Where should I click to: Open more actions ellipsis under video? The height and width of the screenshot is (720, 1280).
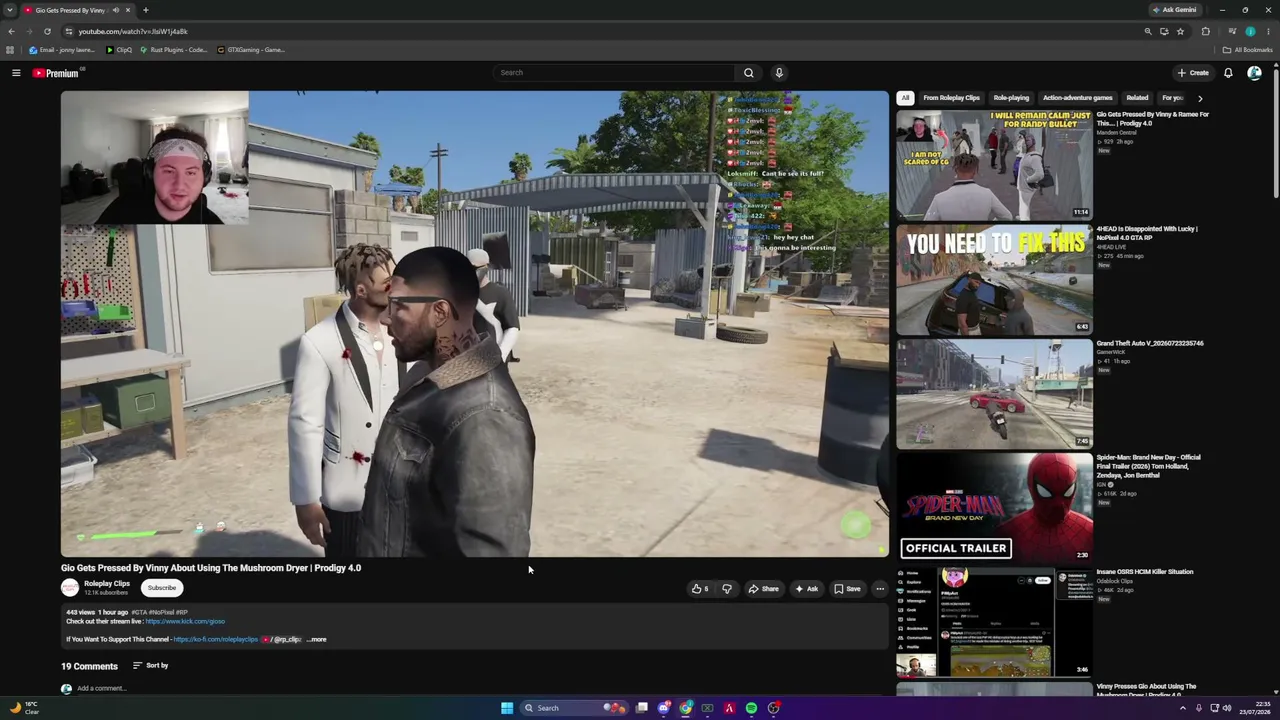[x=880, y=589]
